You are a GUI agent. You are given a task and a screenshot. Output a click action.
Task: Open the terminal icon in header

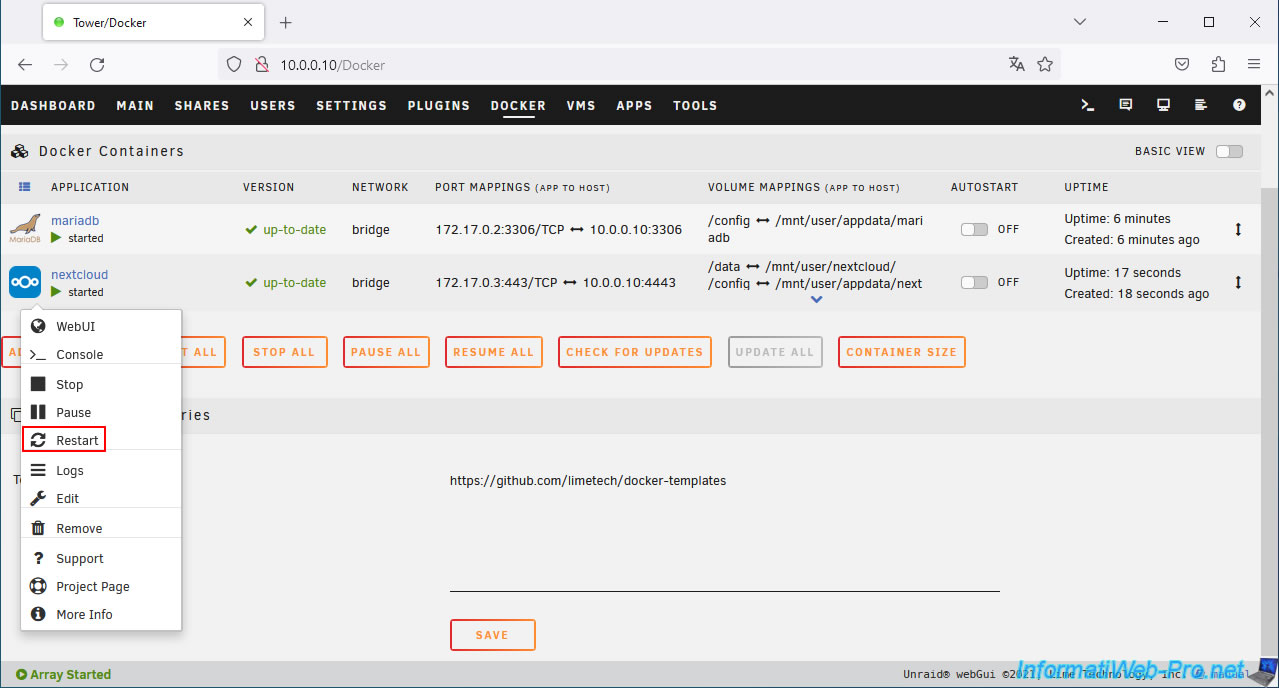1088,105
